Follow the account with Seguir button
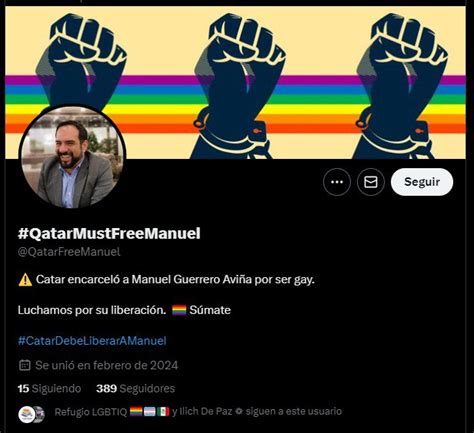Image resolution: width=474 pixels, height=433 pixels. click(x=422, y=182)
